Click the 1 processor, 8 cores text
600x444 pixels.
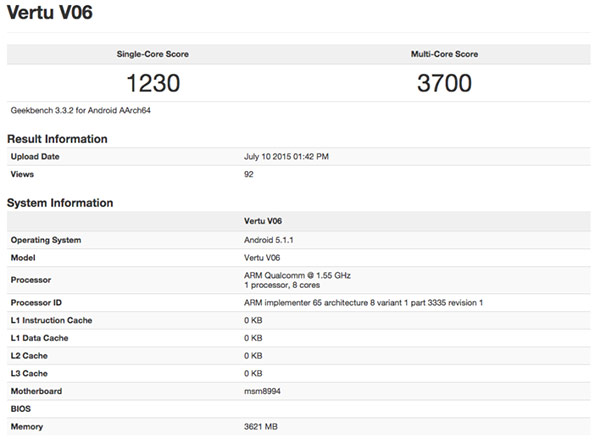point(282,285)
